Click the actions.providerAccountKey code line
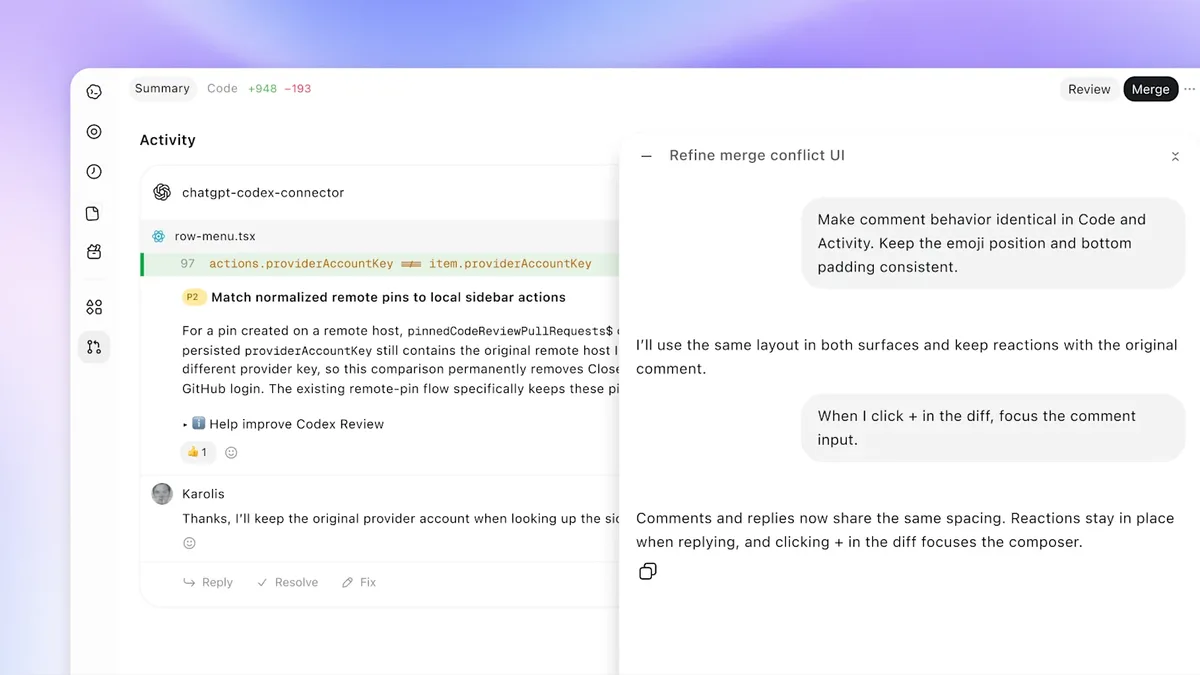Image resolution: width=1200 pixels, height=675 pixels. tap(400, 264)
